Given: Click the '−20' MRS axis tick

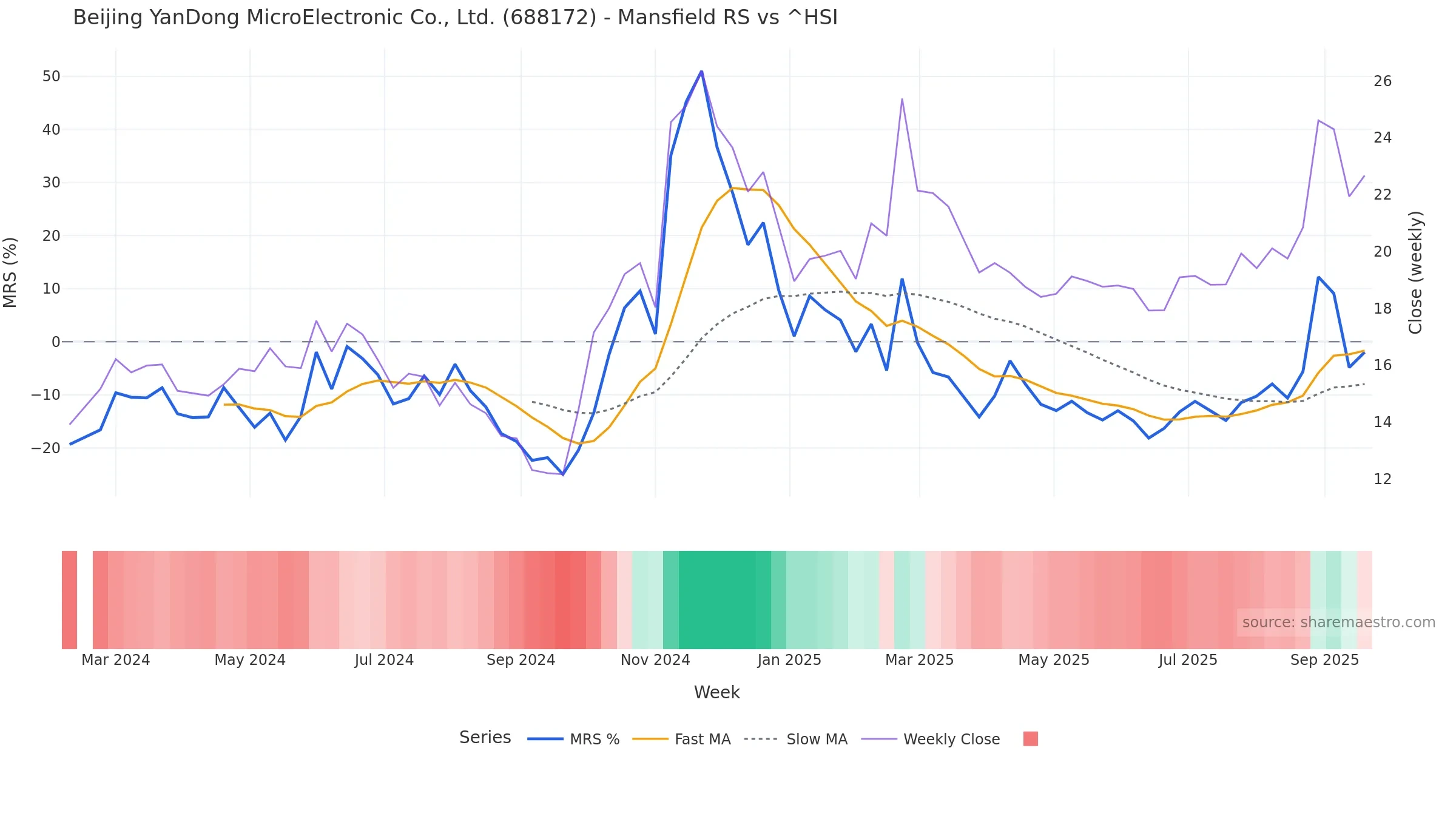Looking at the screenshot, I should coord(46,448).
